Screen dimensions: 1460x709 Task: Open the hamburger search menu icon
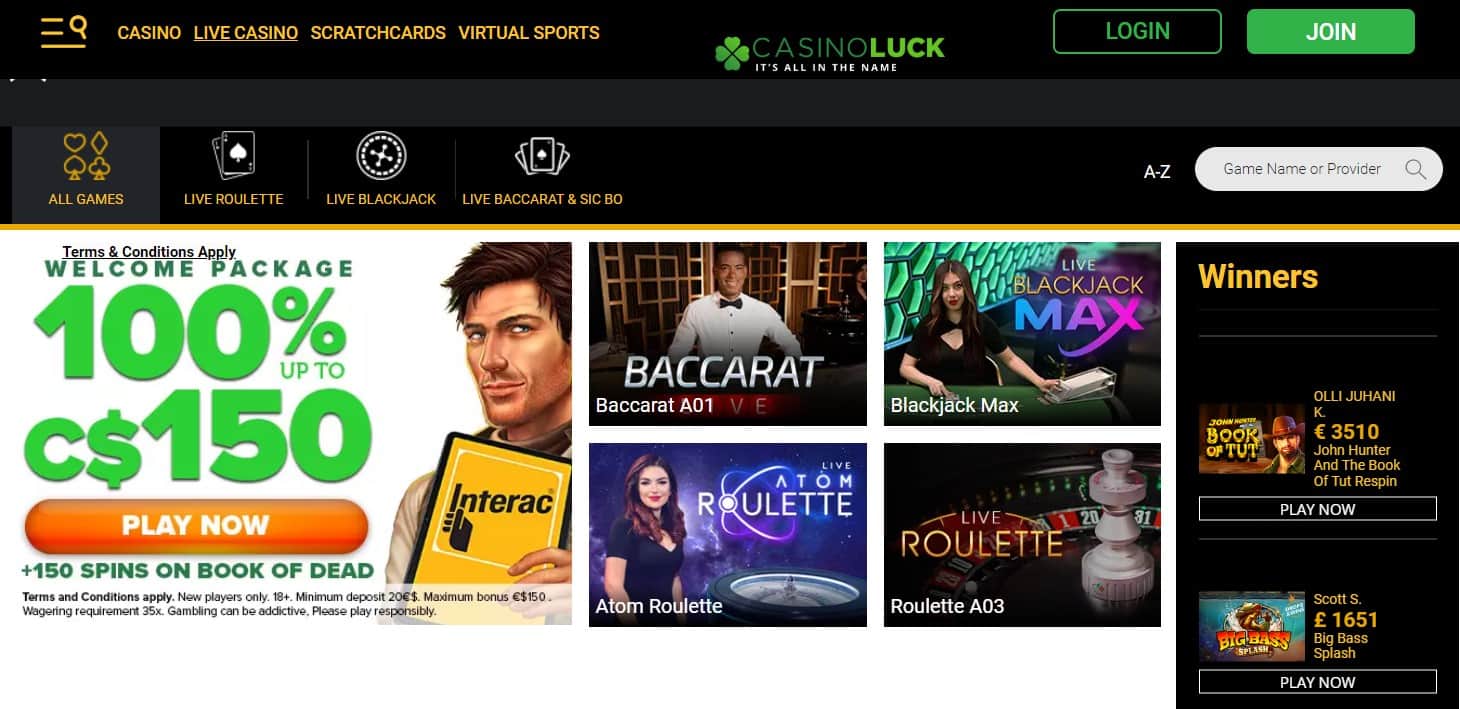63,32
